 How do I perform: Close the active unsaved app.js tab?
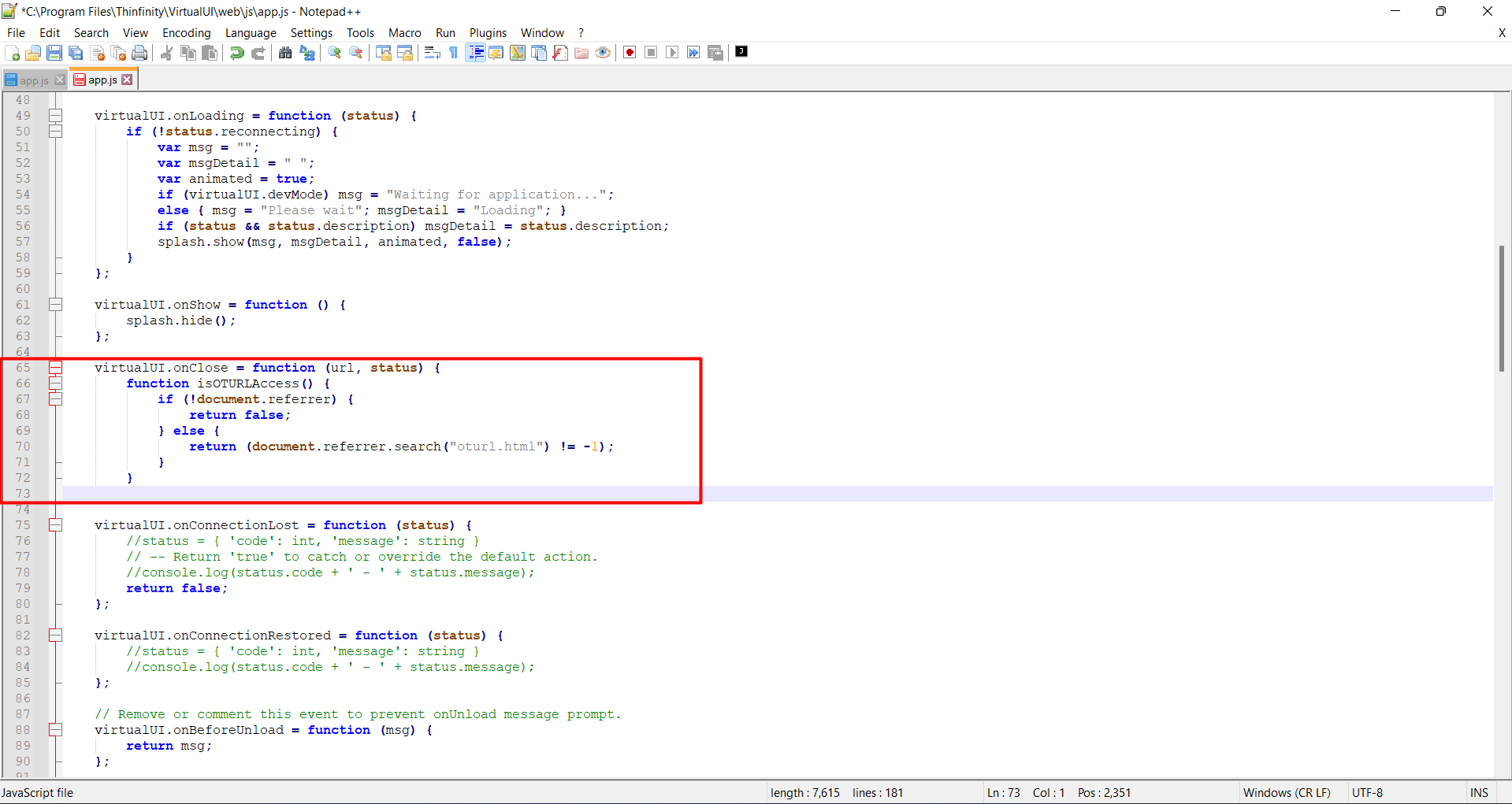(x=127, y=80)
